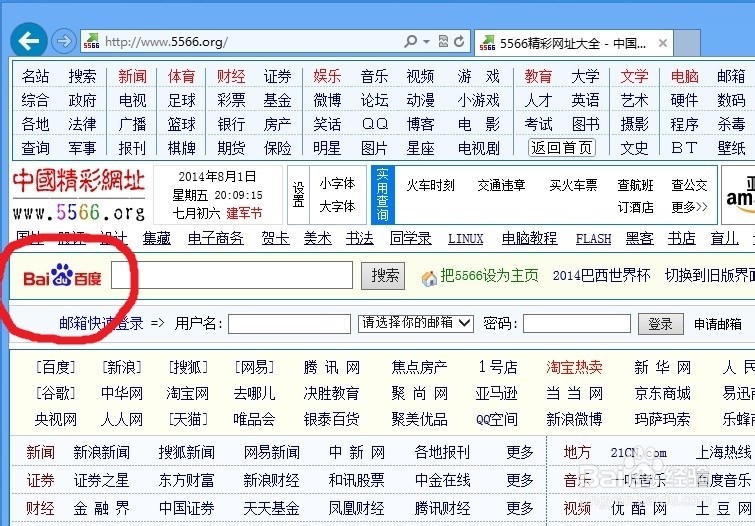Open the QQ空间 link
755x526 pixels.
coord(496,419)
